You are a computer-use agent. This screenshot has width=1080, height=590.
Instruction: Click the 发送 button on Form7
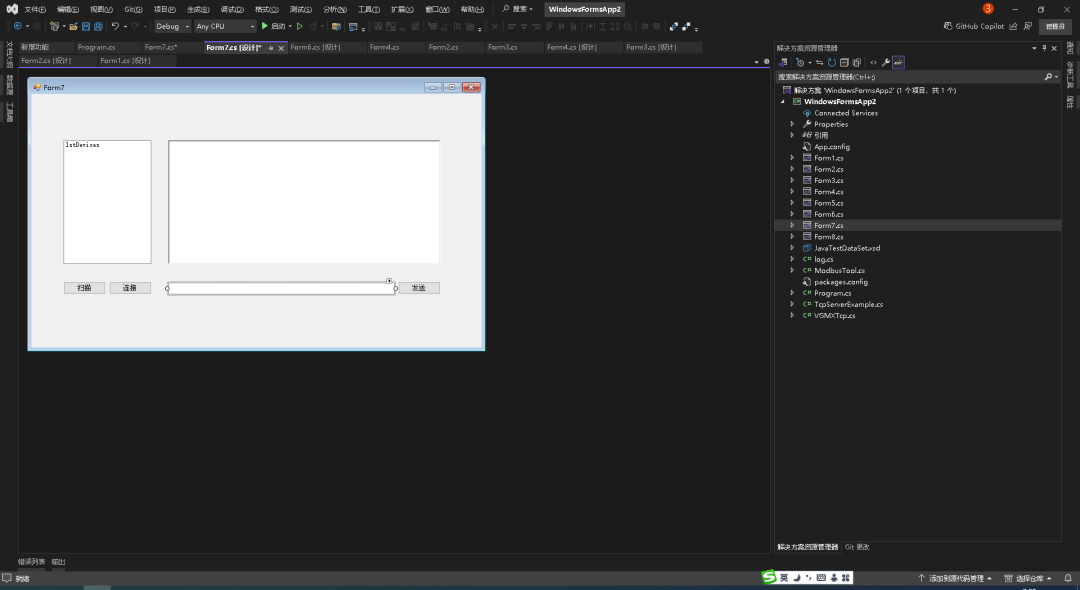418,288
